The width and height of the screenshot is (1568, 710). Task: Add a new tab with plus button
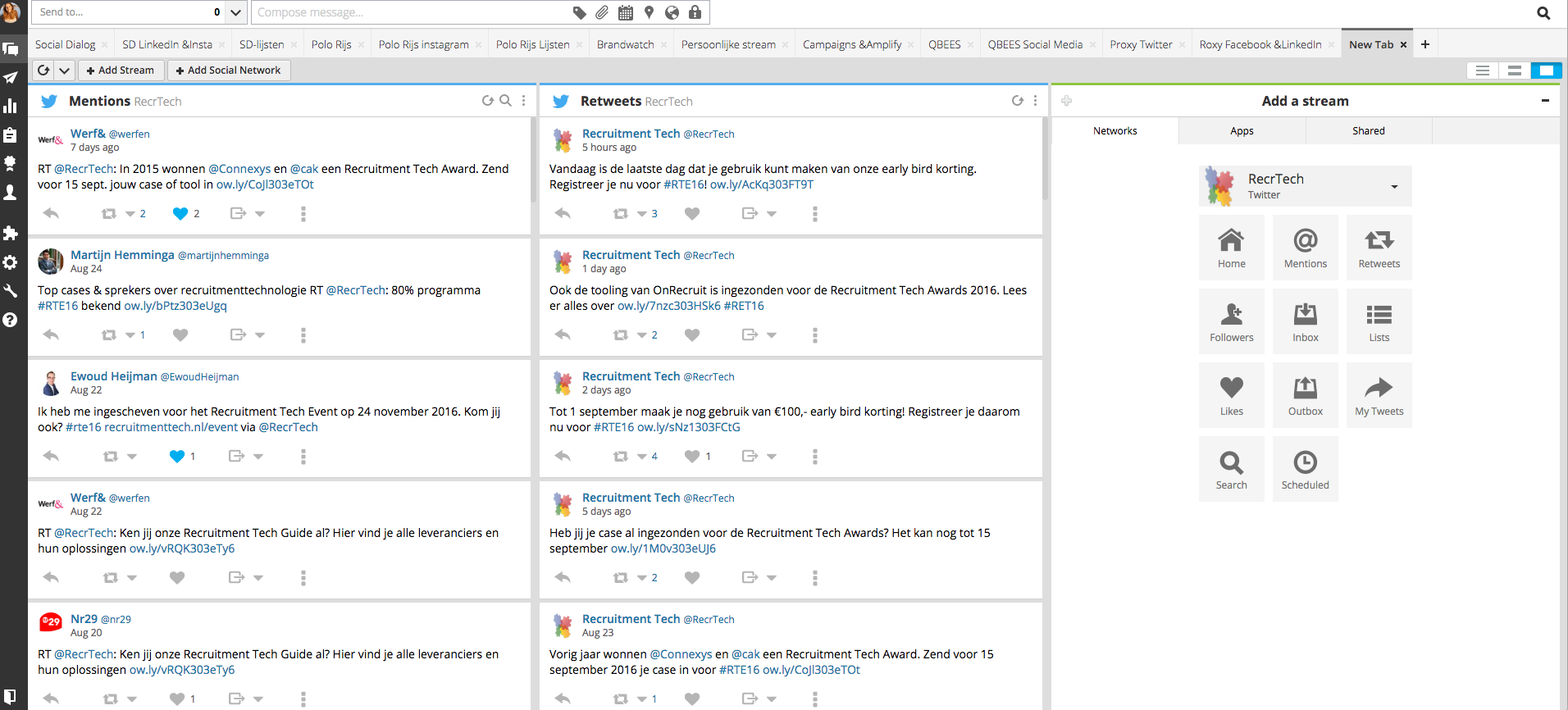pyautogui.click(x=1425, y=44)
